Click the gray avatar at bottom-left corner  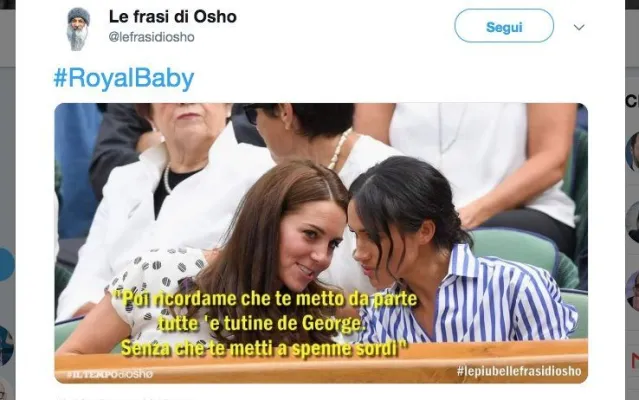click(x=4, y=389)
